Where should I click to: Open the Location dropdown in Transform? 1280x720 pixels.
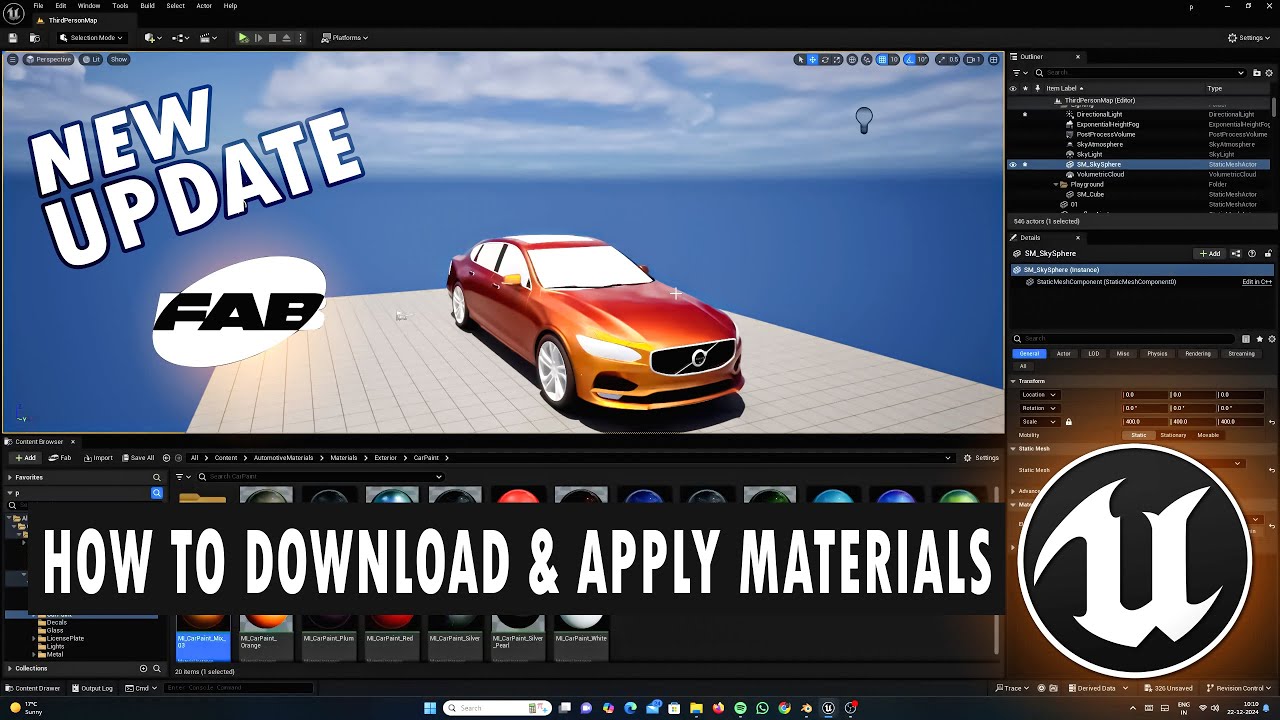[1039, 395]
